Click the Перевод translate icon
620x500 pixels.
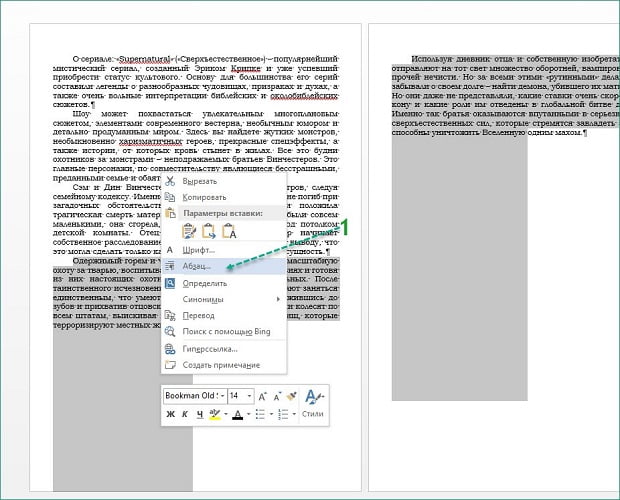[x=170, y=315]
